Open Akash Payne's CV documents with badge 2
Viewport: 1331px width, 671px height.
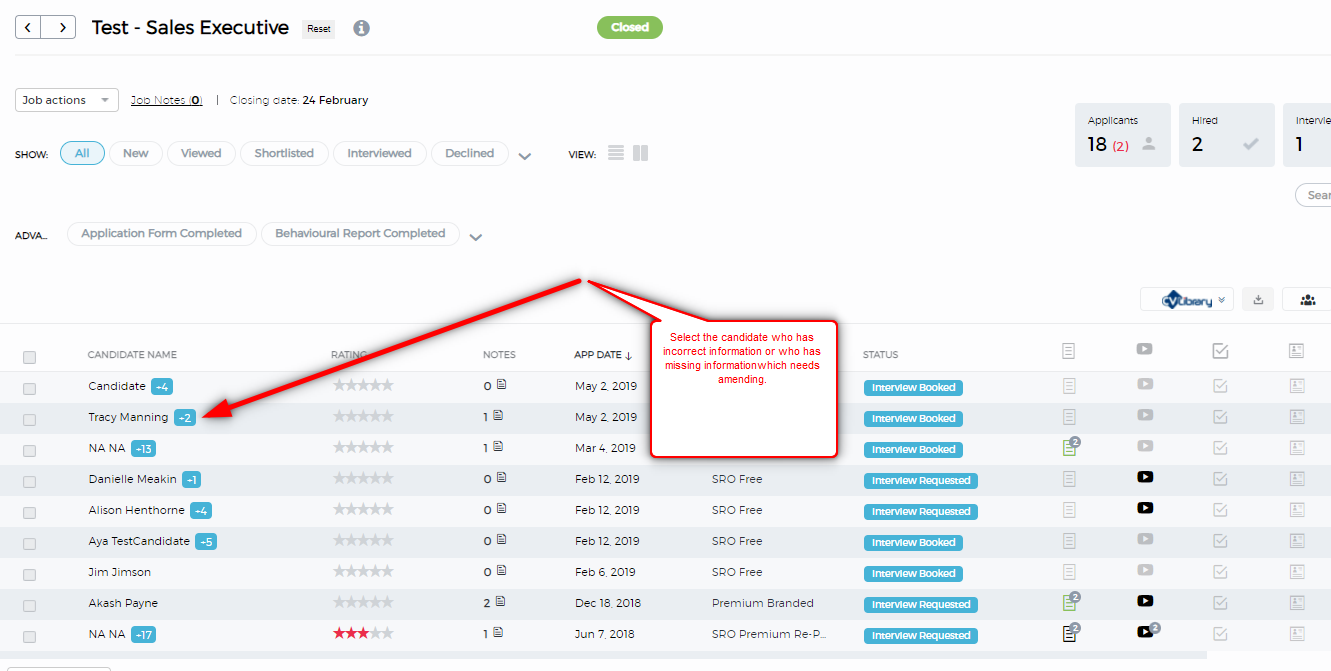pos(1069,602)
